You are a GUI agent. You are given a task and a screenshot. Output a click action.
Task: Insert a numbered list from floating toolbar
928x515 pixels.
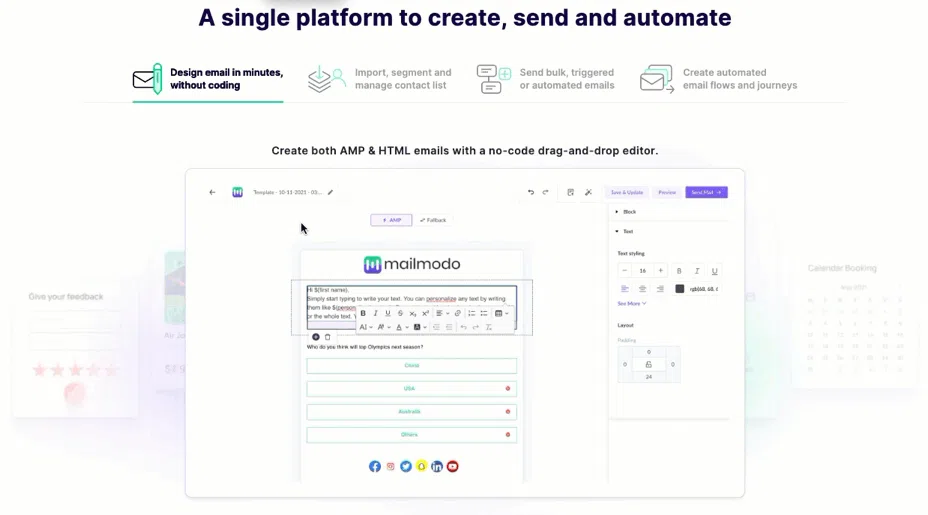[472, 314]
